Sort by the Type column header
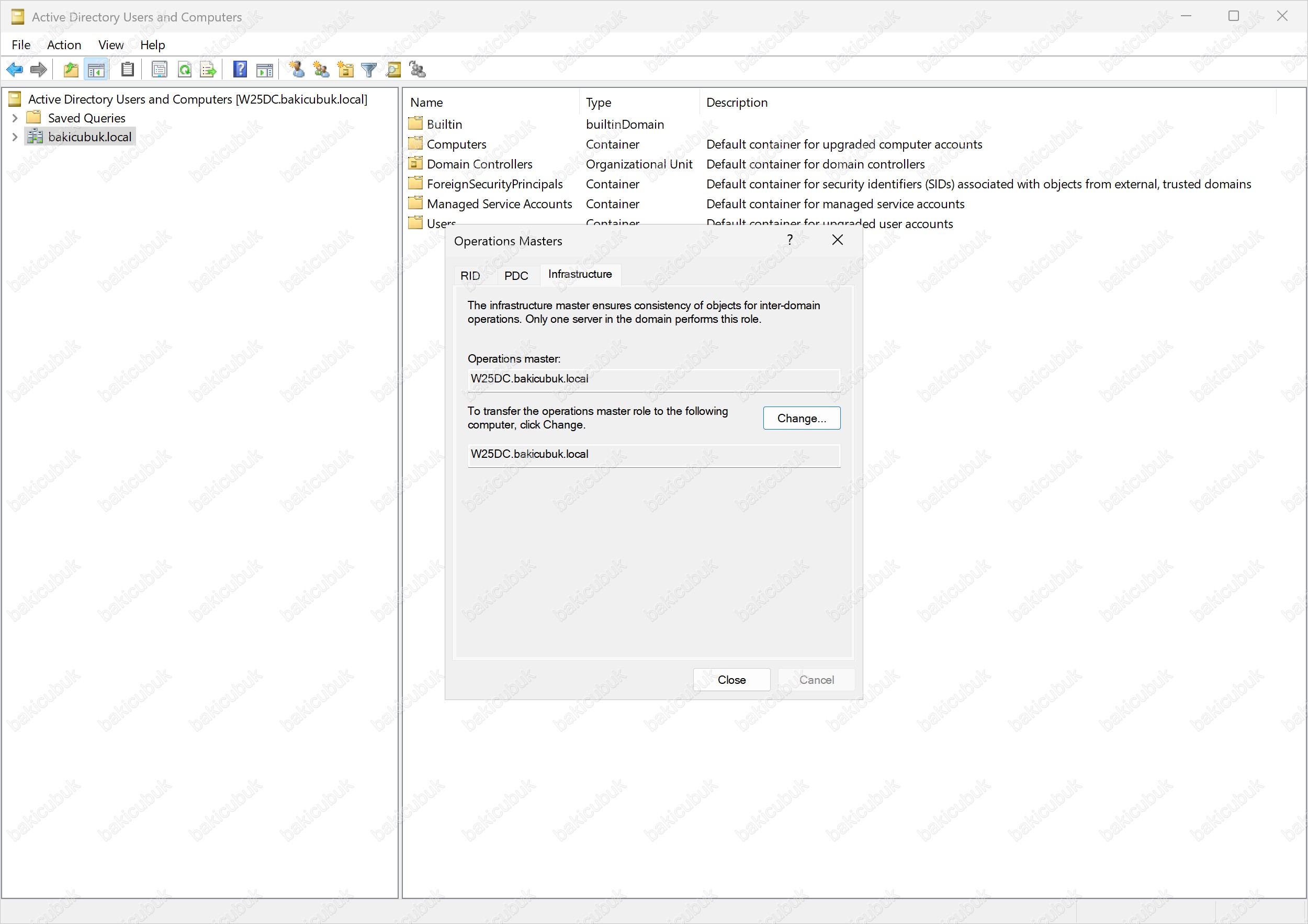Screen dimensions: 1308x924 640,103
